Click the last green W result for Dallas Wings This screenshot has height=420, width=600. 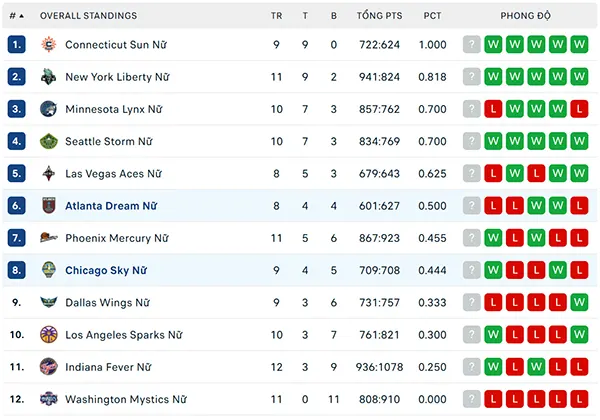(579, 303)
